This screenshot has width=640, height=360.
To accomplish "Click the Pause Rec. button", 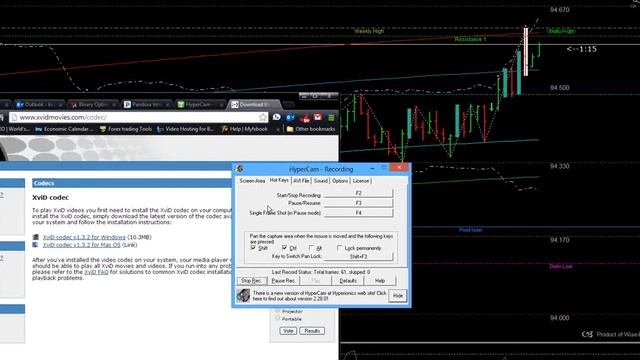I will [283, 281].
